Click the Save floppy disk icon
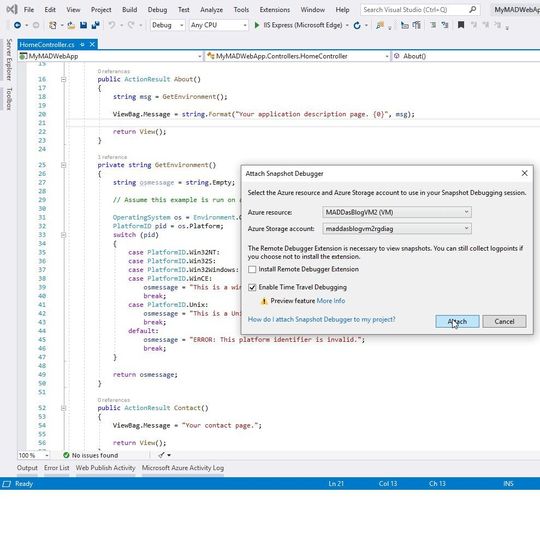This screenshot has height=540, width=540. tap(83, 25)
